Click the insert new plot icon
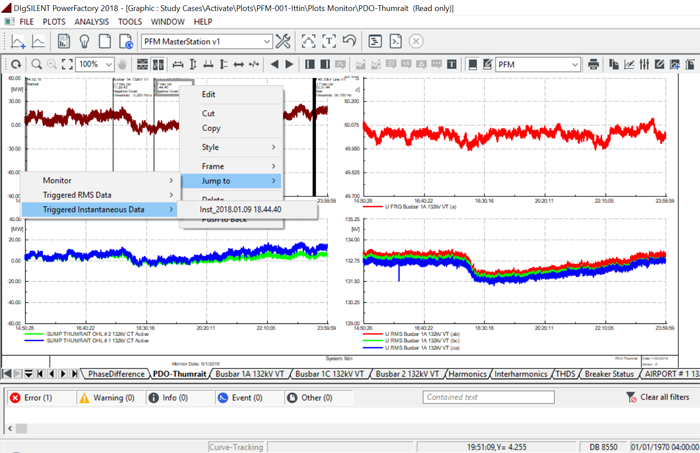Screen dimensions: 700x453 click(x=18, y=41)
